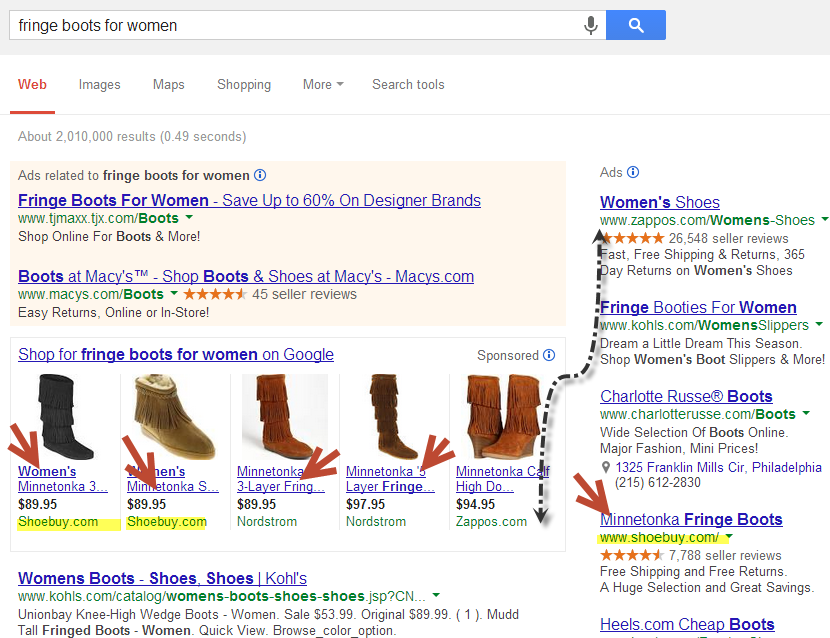Click the Minnetonka 3-Layer Fringe $89.95 boot image
Screen dimensions: 830x638
coord(284,417)
